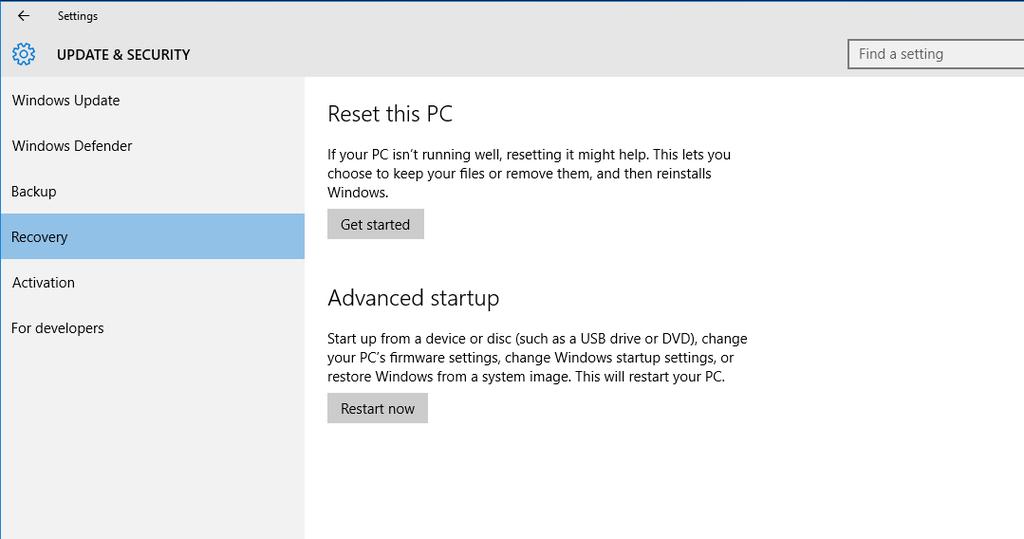This screenshot has height=539, width=1024.
Task: Click the UPDATE & SECURITY title
Action: coord(123,55)
